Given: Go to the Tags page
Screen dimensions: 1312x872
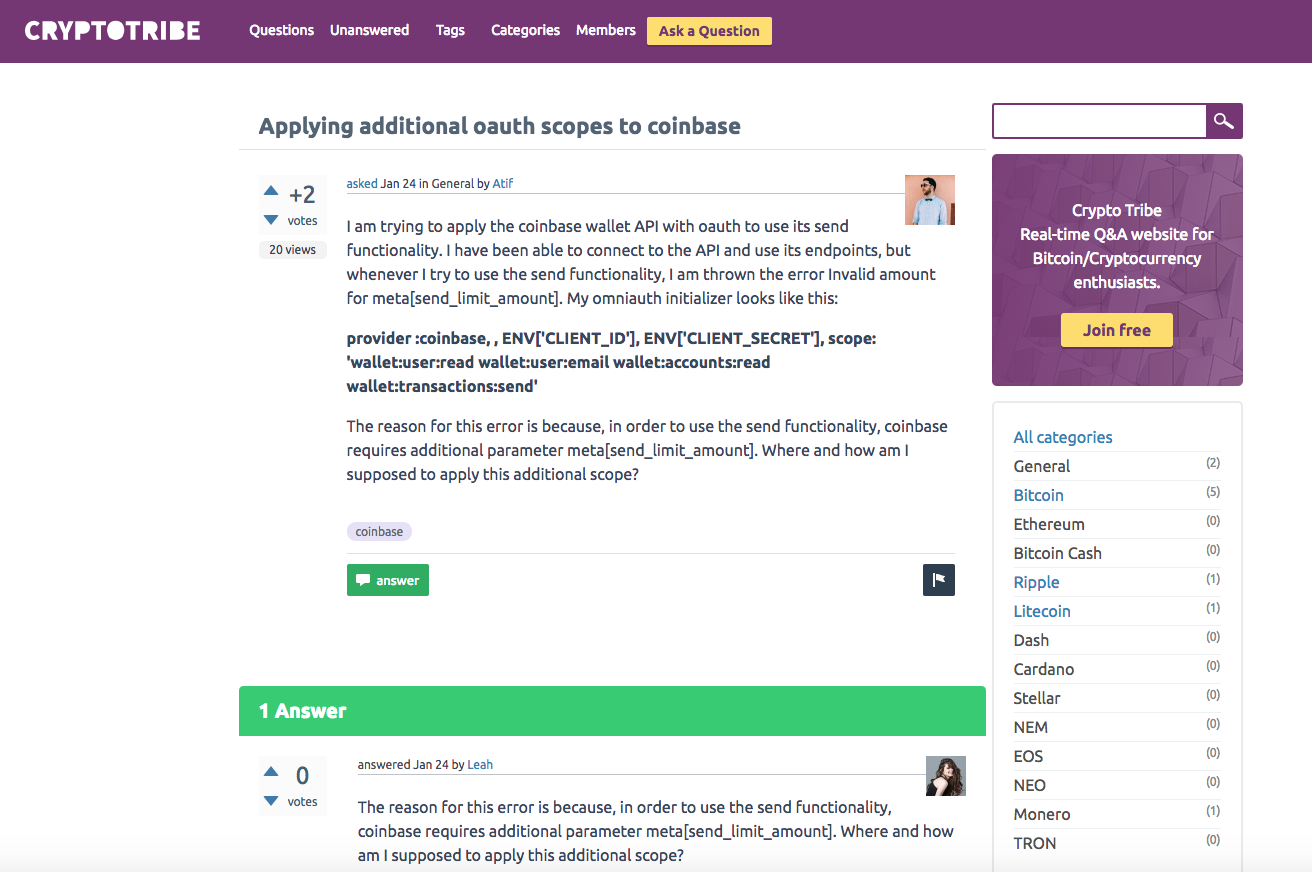Looking at the screenshot, I should [450, 30].
